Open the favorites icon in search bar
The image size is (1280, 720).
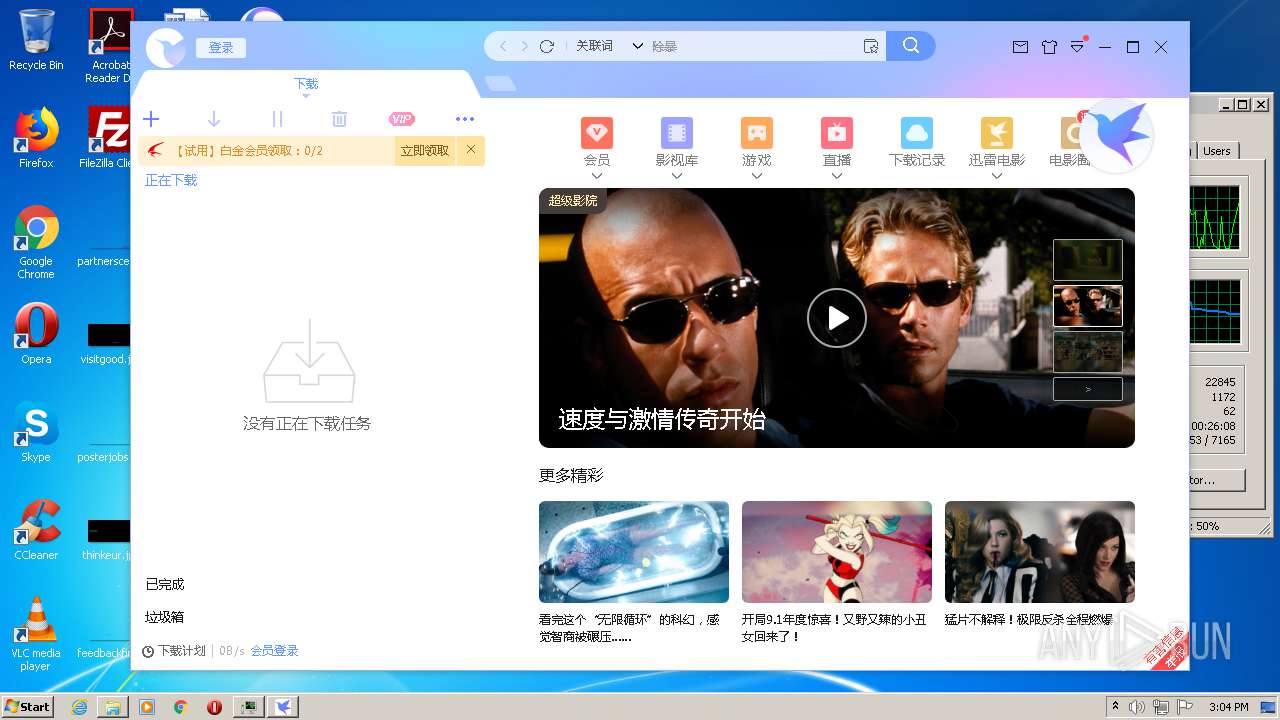tap(870, 46)
